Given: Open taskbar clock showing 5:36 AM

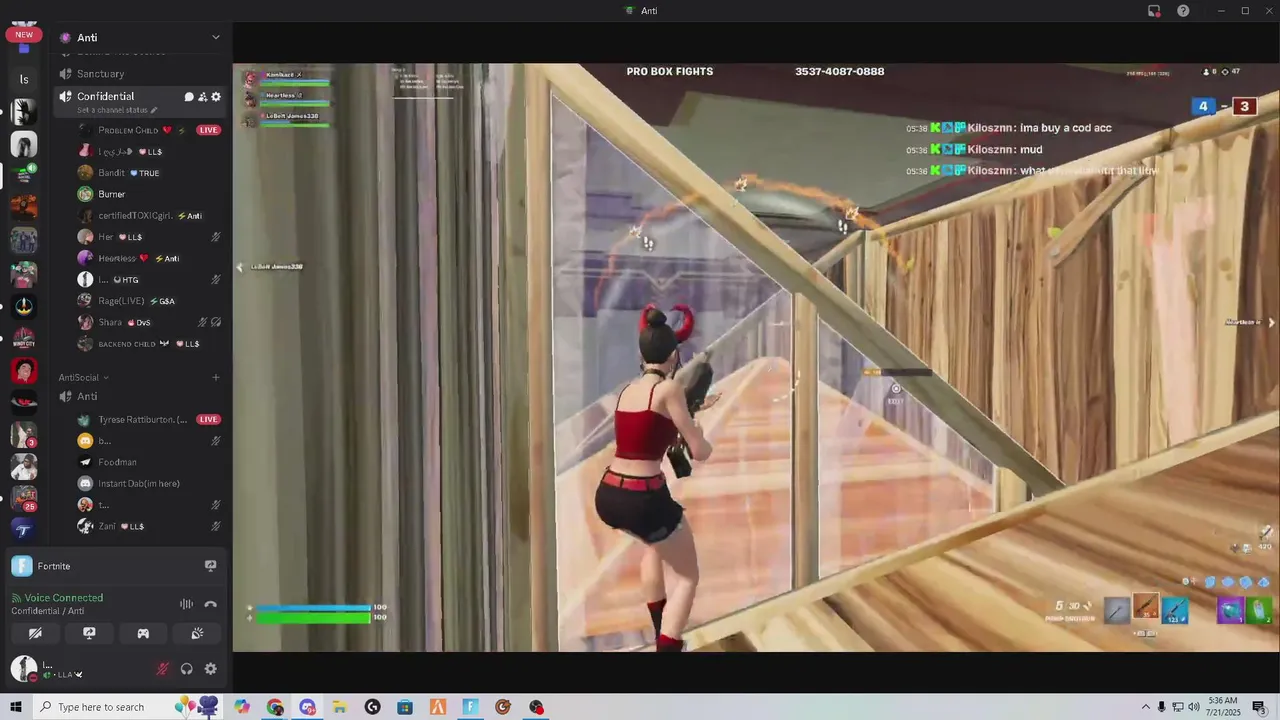Looking at the screenshot, I should click(x=1221, y=707).
